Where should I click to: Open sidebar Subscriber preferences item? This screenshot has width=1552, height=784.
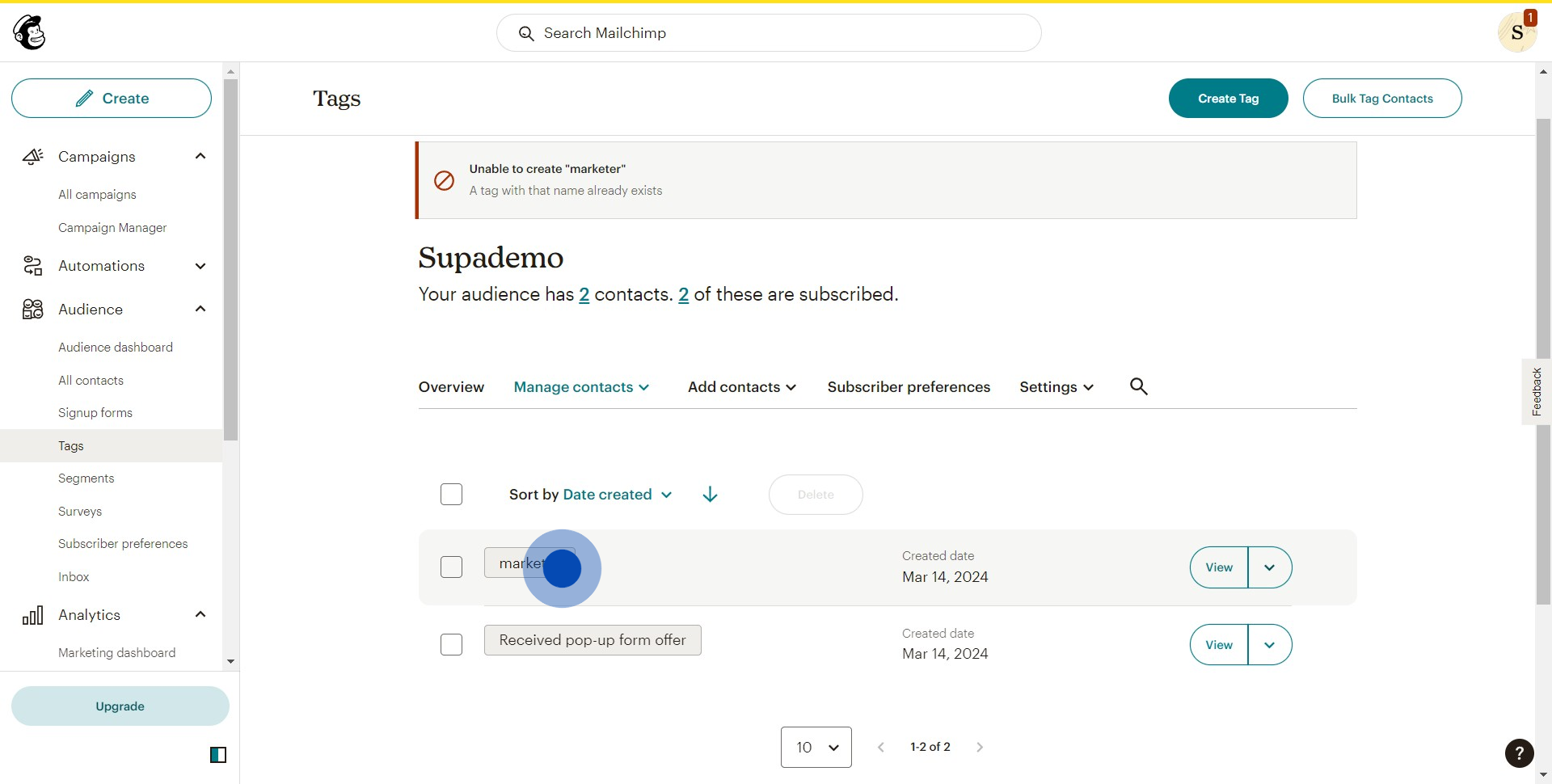coord(123,544)
